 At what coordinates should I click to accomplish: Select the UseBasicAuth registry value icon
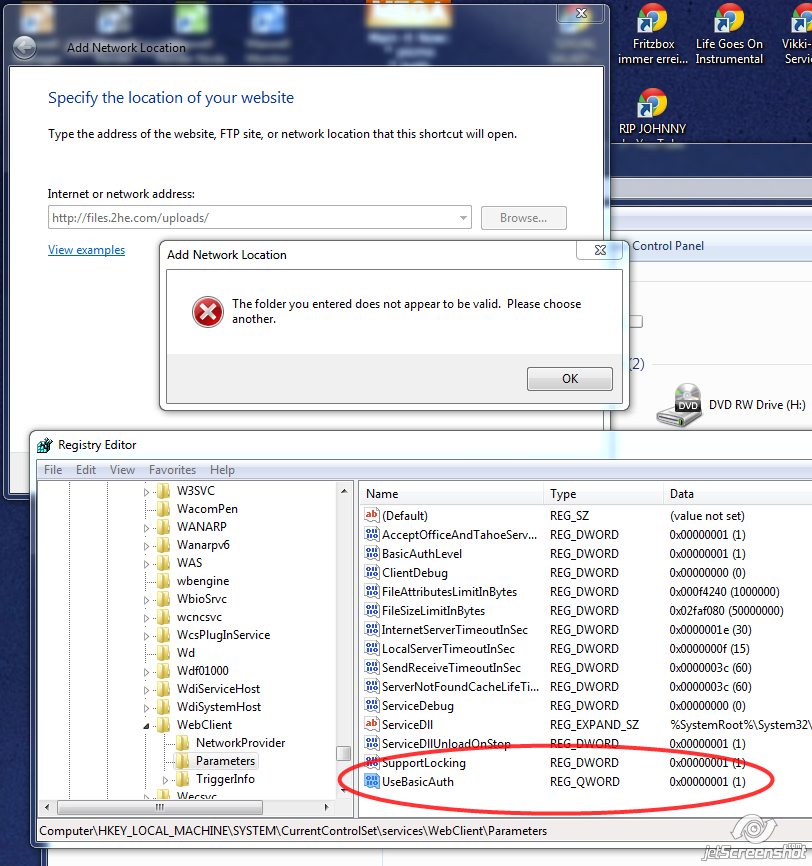click(372, 781)
